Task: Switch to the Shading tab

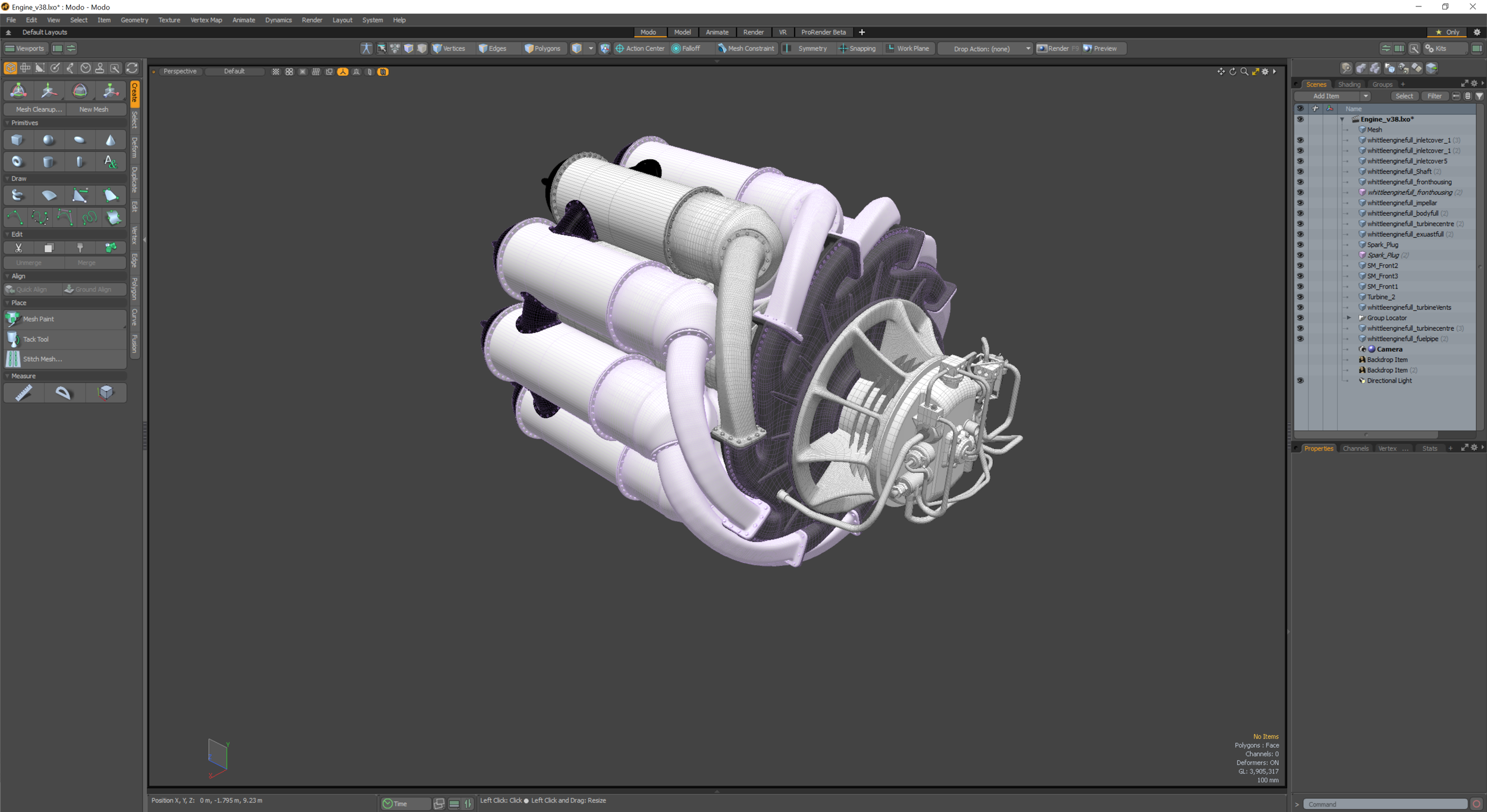Action: click(x=1350, y=84)
